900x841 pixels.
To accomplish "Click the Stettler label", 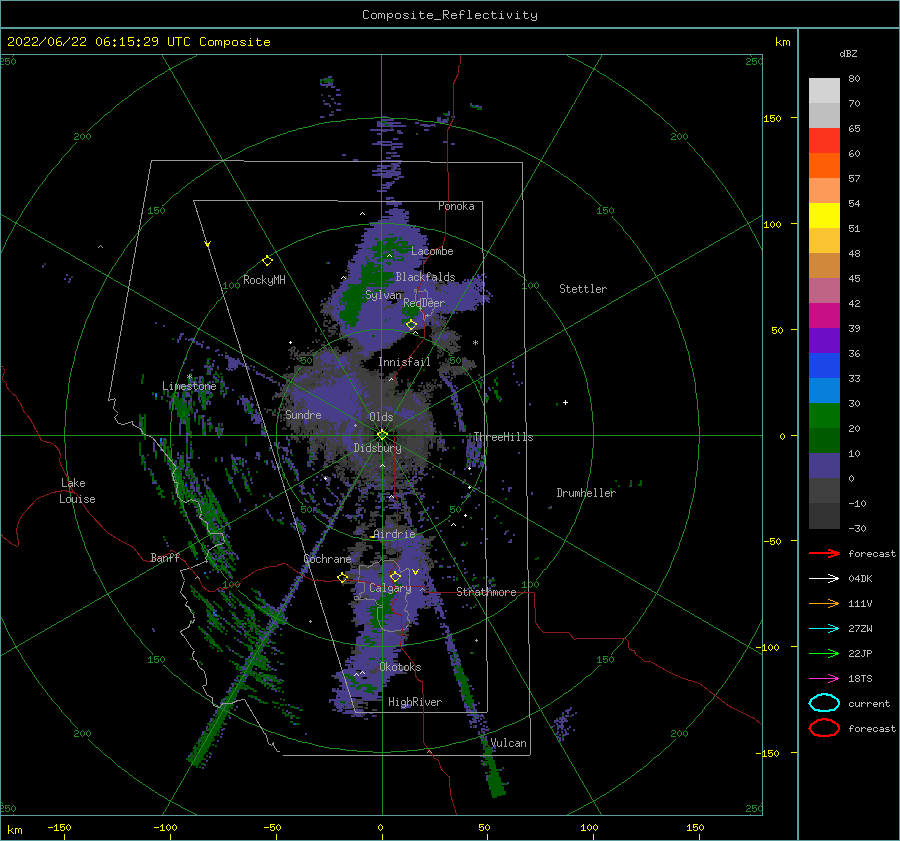I will [x=583, y=289].
